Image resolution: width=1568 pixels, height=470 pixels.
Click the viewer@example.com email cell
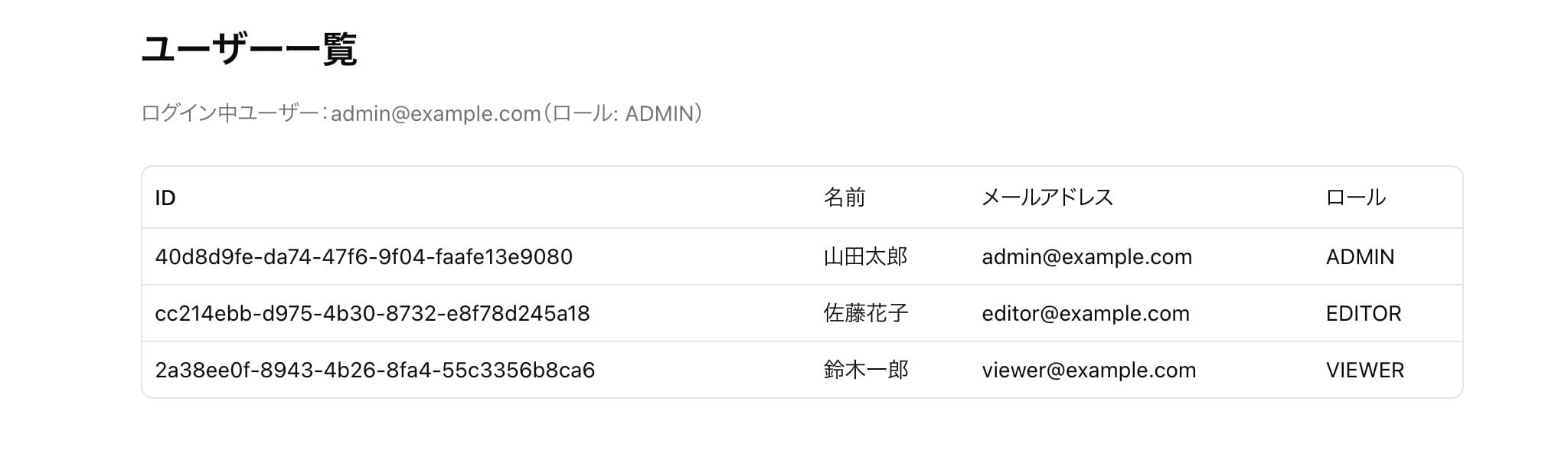tap(1089, 370)
